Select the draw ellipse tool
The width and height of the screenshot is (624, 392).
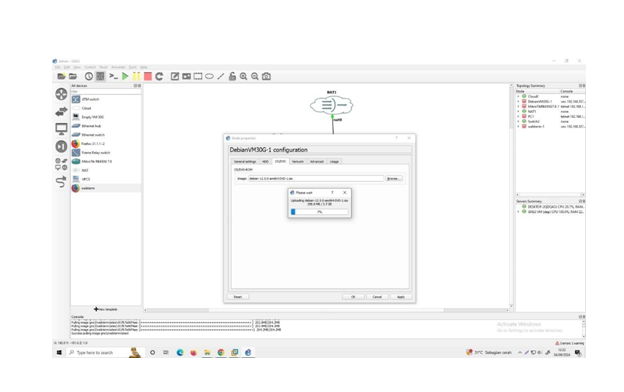point(209,76)
